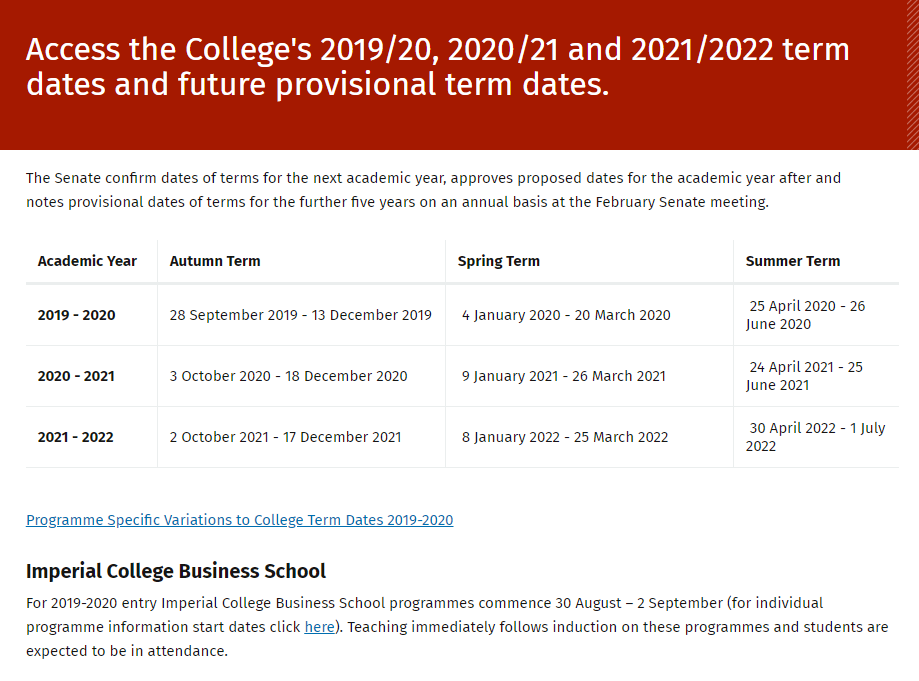Click the 4 January 2020 spring term cell
This screenshot has width=919, height=681.
566,315
